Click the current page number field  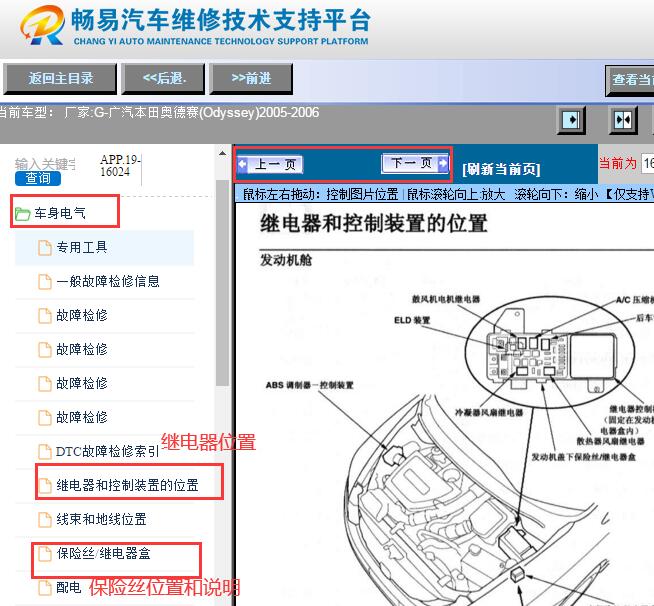[648, 163]
